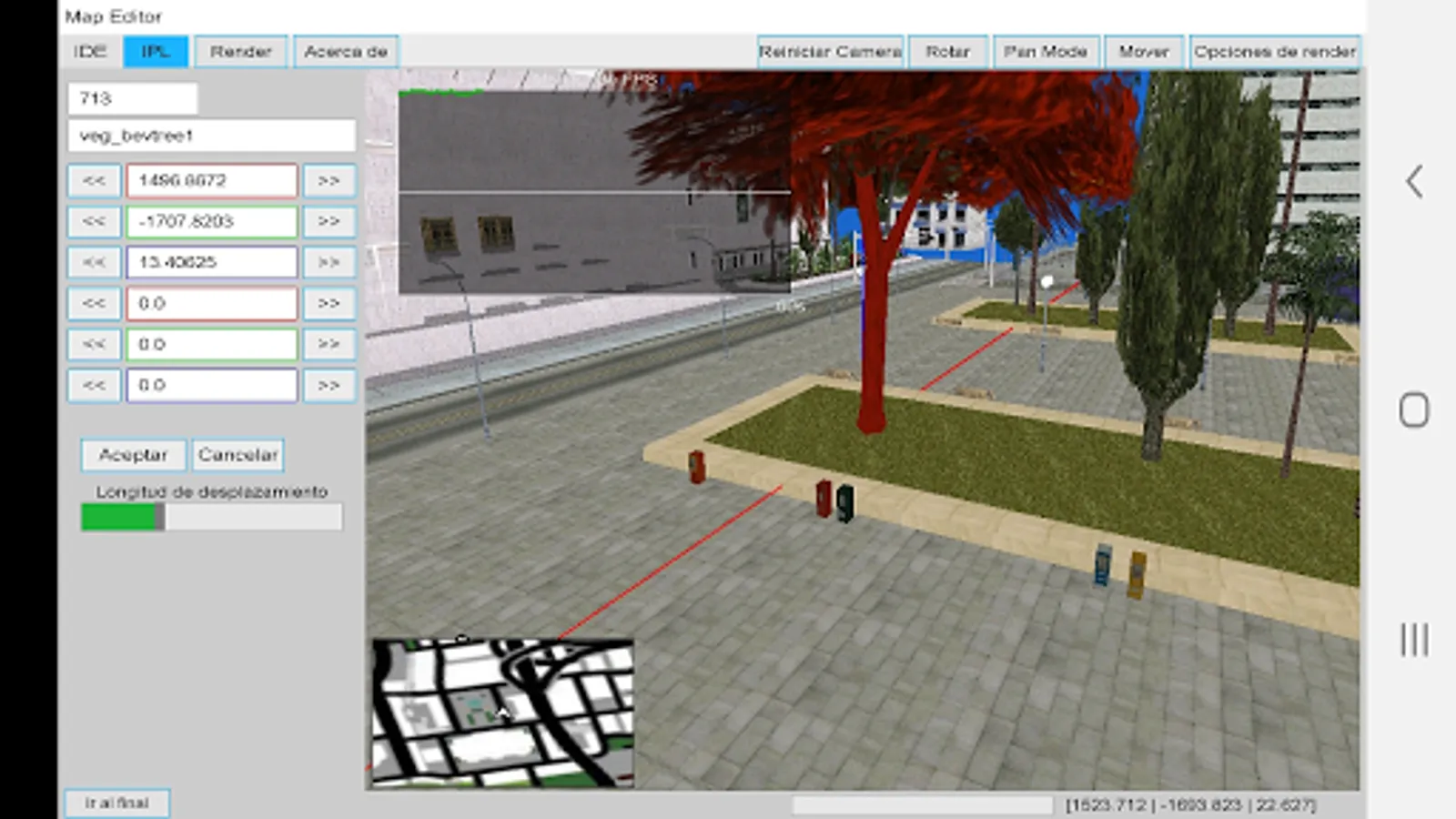Viewport: 1456px width, 819px height.
Task: Click the preview inset in the viewport
Action: tap(593, 191)
